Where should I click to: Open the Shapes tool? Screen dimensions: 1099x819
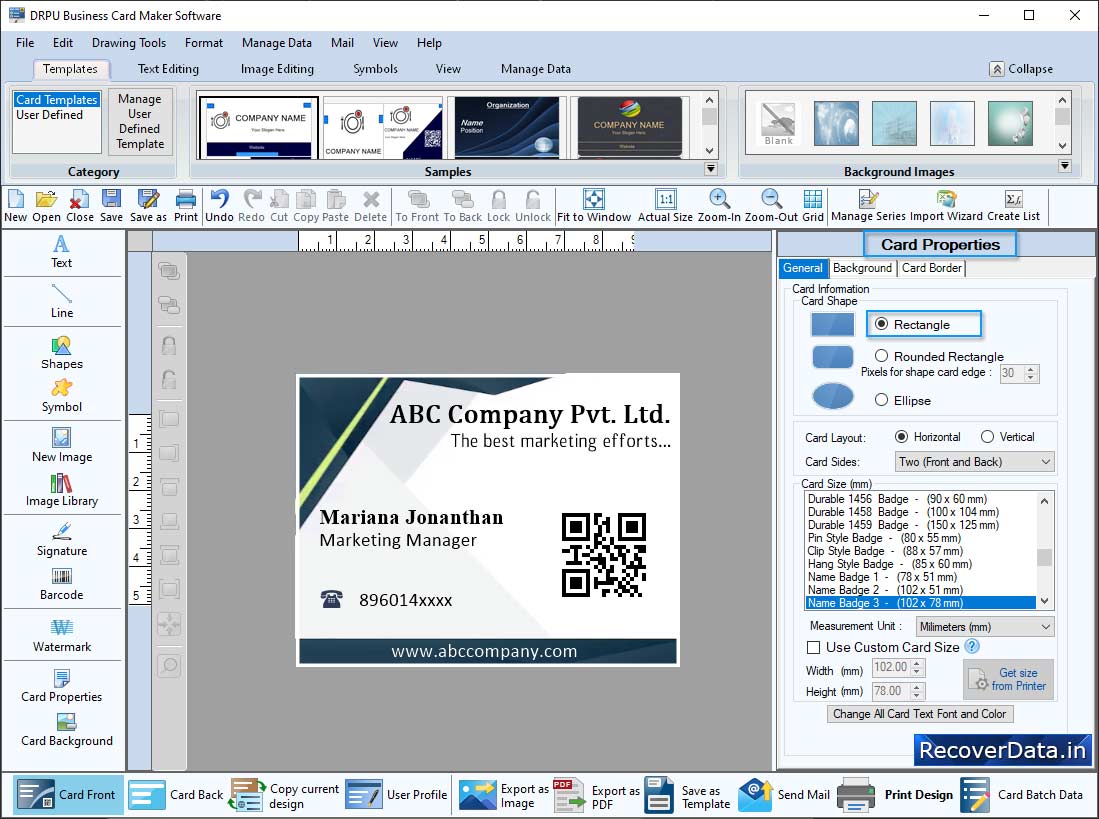pyautogui.click(x=62, y=353)
